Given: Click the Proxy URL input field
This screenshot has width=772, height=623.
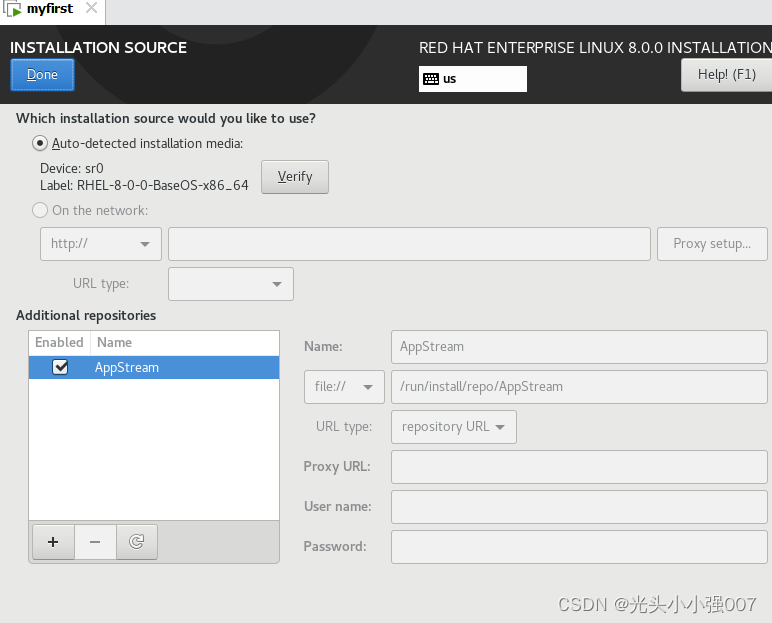Looking at the screenshot, I should (x=579, y=466).
